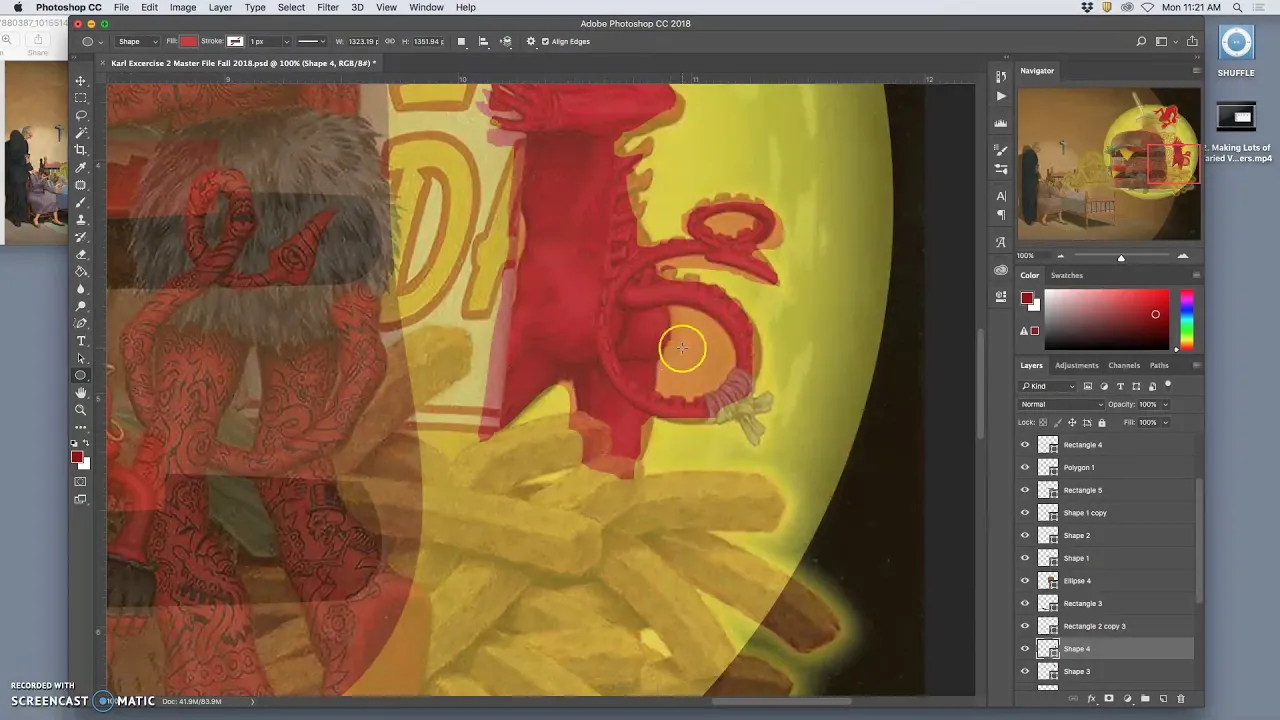Select the Zoom tool
The width and height of the screenshot is (1280, 720).
coord(81,410)
